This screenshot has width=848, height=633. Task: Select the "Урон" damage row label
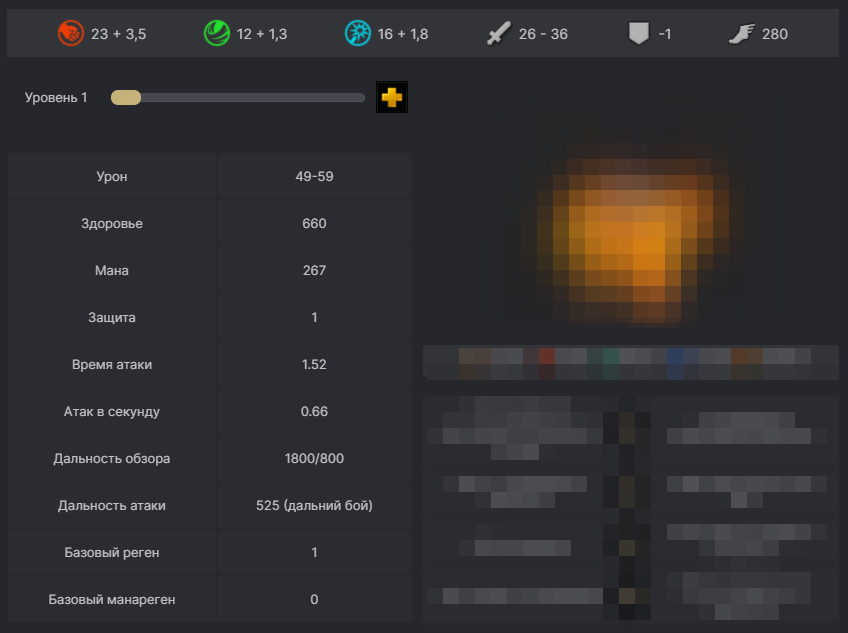[x=112, y=177]
